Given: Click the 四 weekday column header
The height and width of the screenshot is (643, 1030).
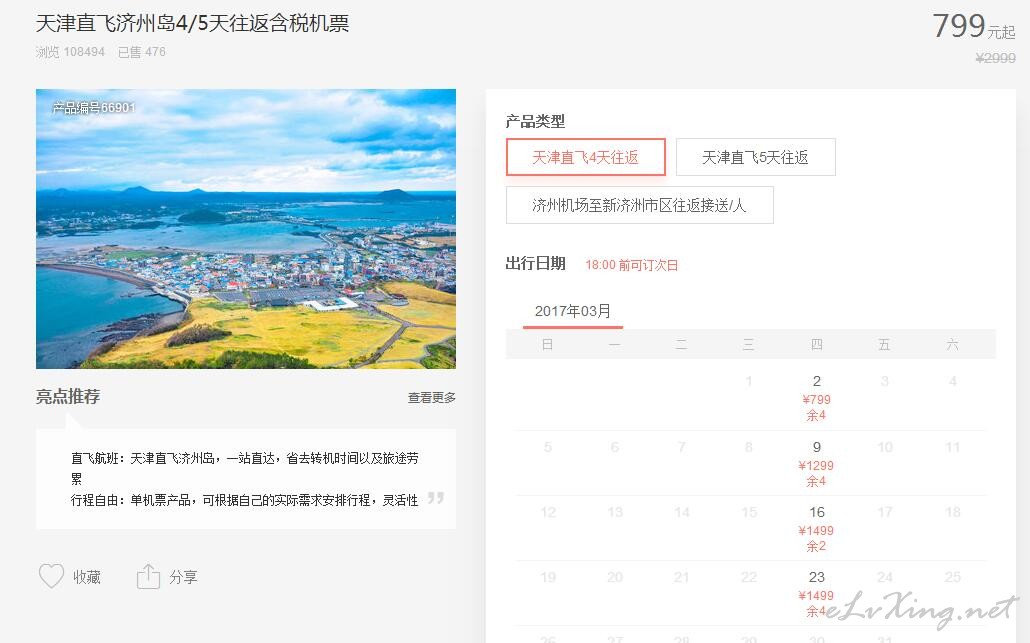Looking at the screenshot, I should (x=817, y=345).
